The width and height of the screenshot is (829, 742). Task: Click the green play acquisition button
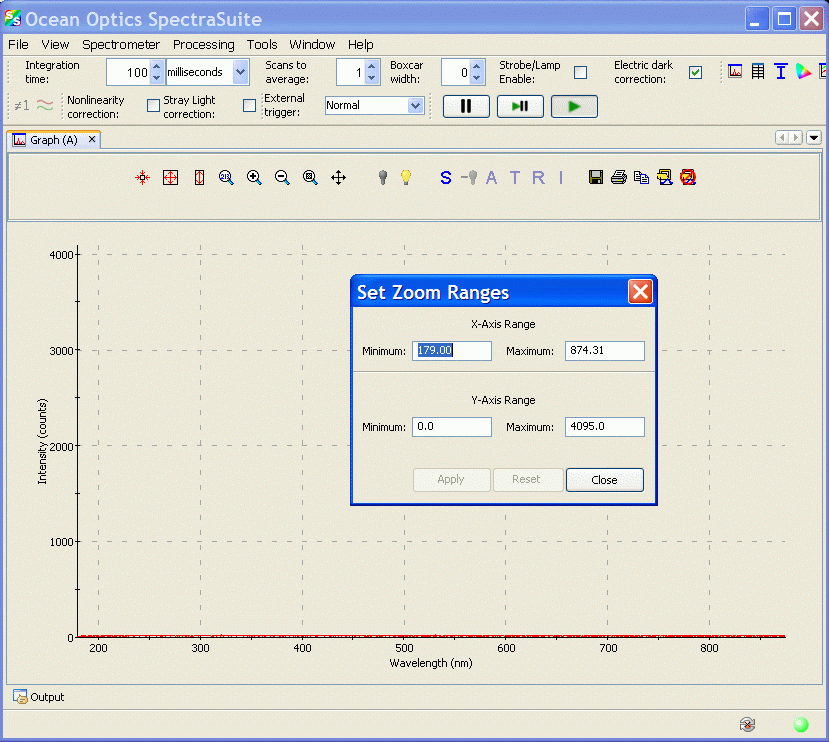coord(574,106)
